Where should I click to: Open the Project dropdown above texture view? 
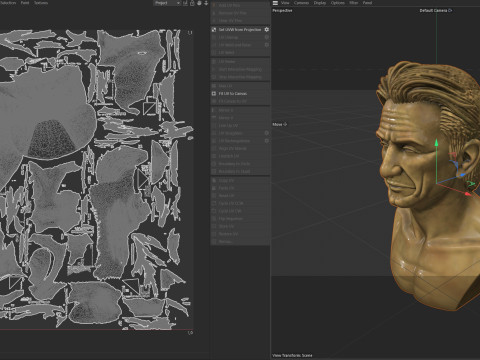(167, 3)
